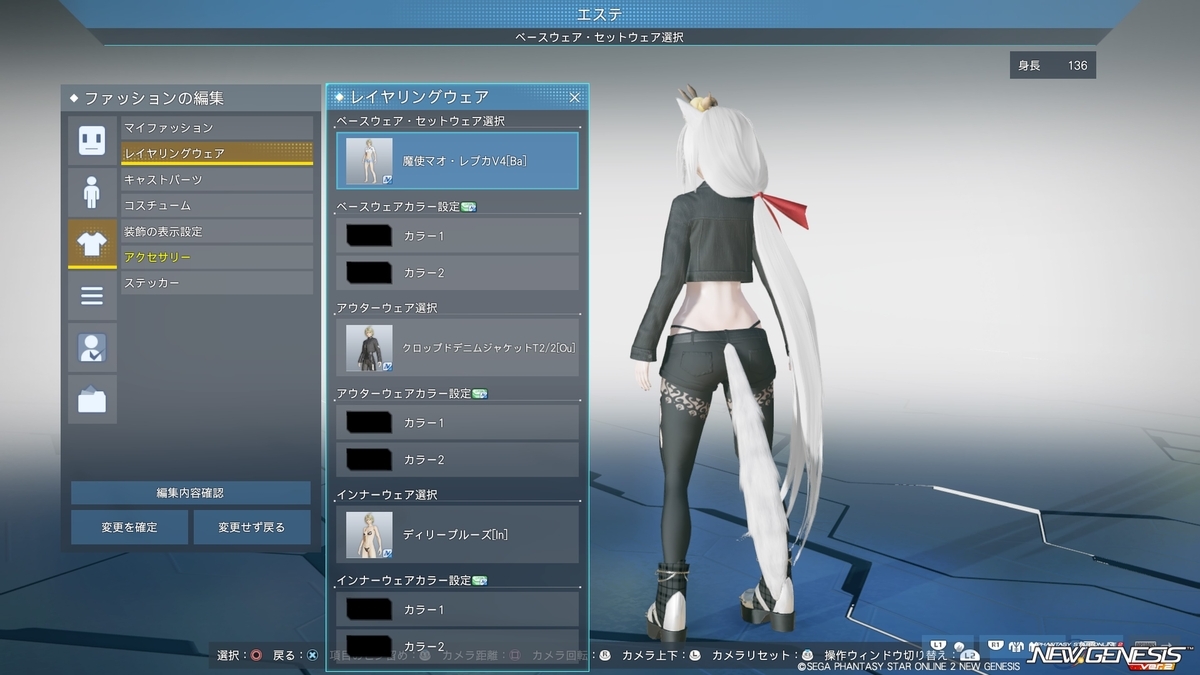The height and width of the screenshot is (675, 1200).
Task: Open outerwear カラー1 color swatch
Action: point(369,423)
